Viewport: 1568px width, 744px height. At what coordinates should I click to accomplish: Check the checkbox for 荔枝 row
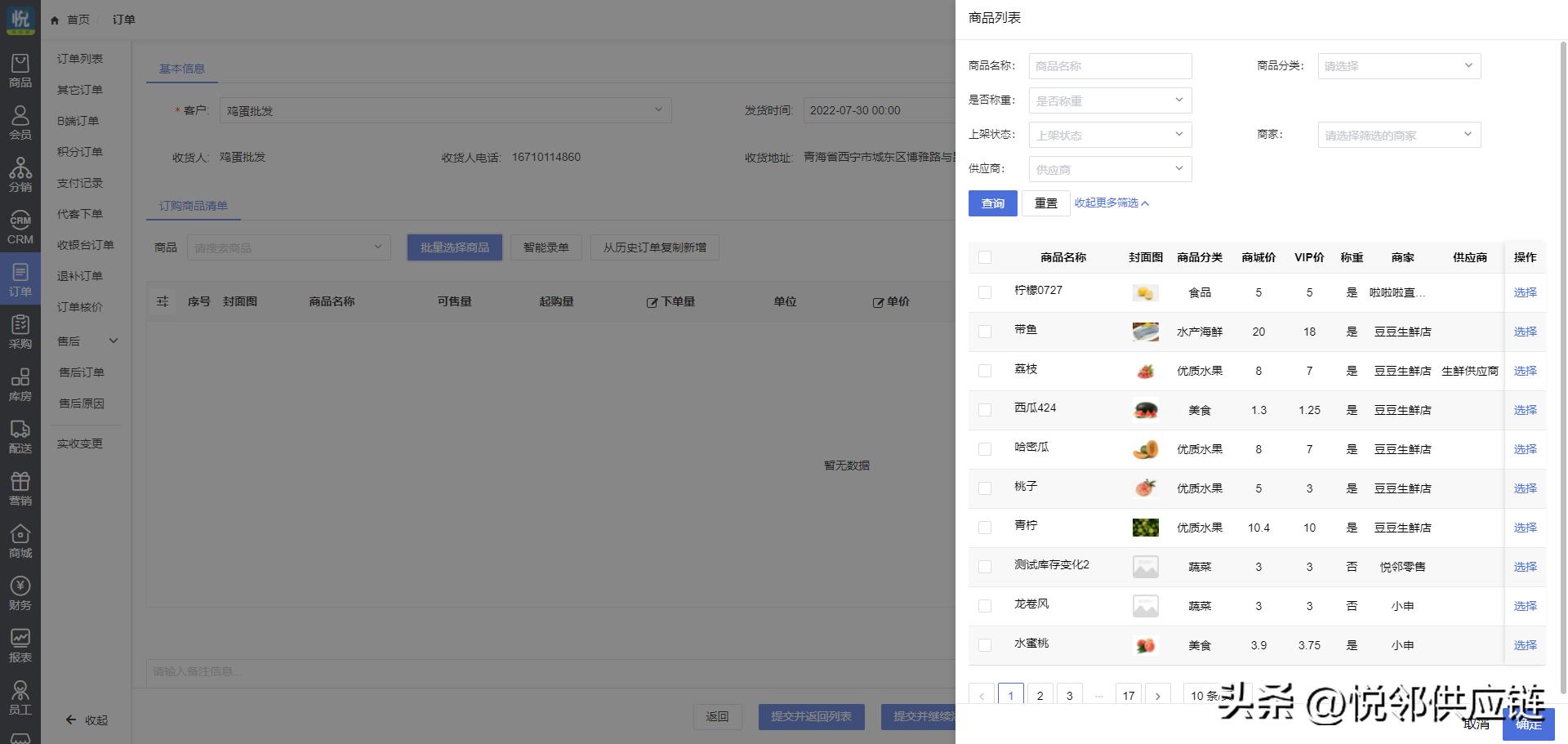(984, 370)
